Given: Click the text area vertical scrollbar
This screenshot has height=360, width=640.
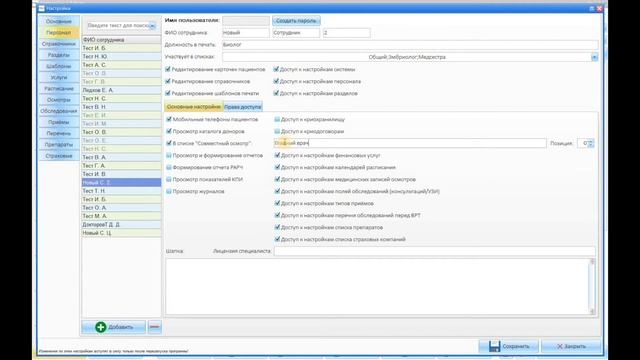Looking at the screenshot, I should coord(592,287).
